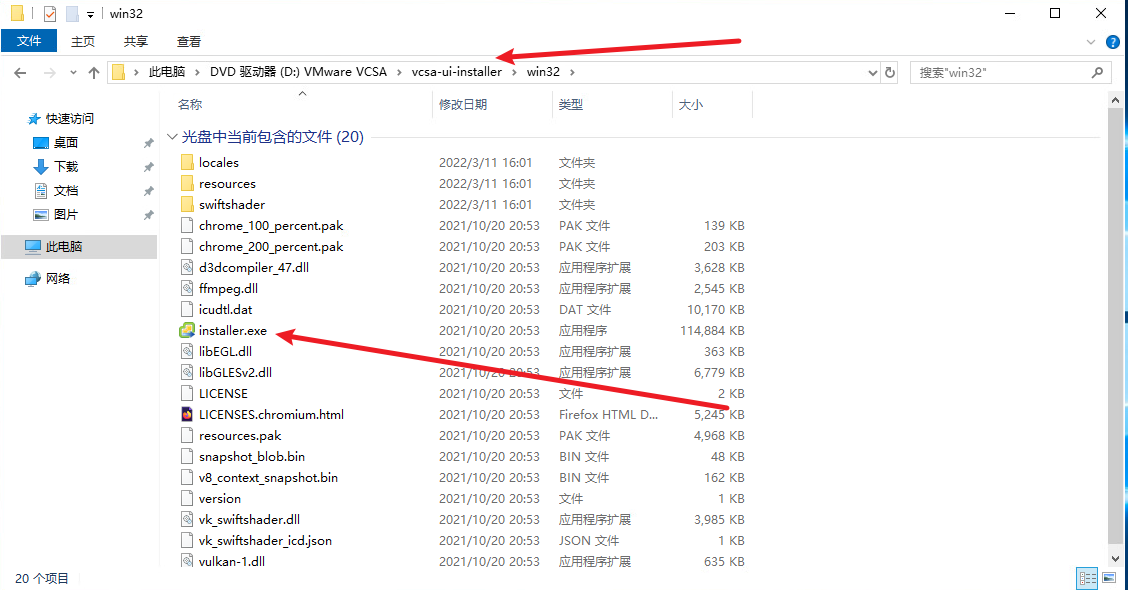Select 此电脑 in the navigation pane

click(64, 246)
